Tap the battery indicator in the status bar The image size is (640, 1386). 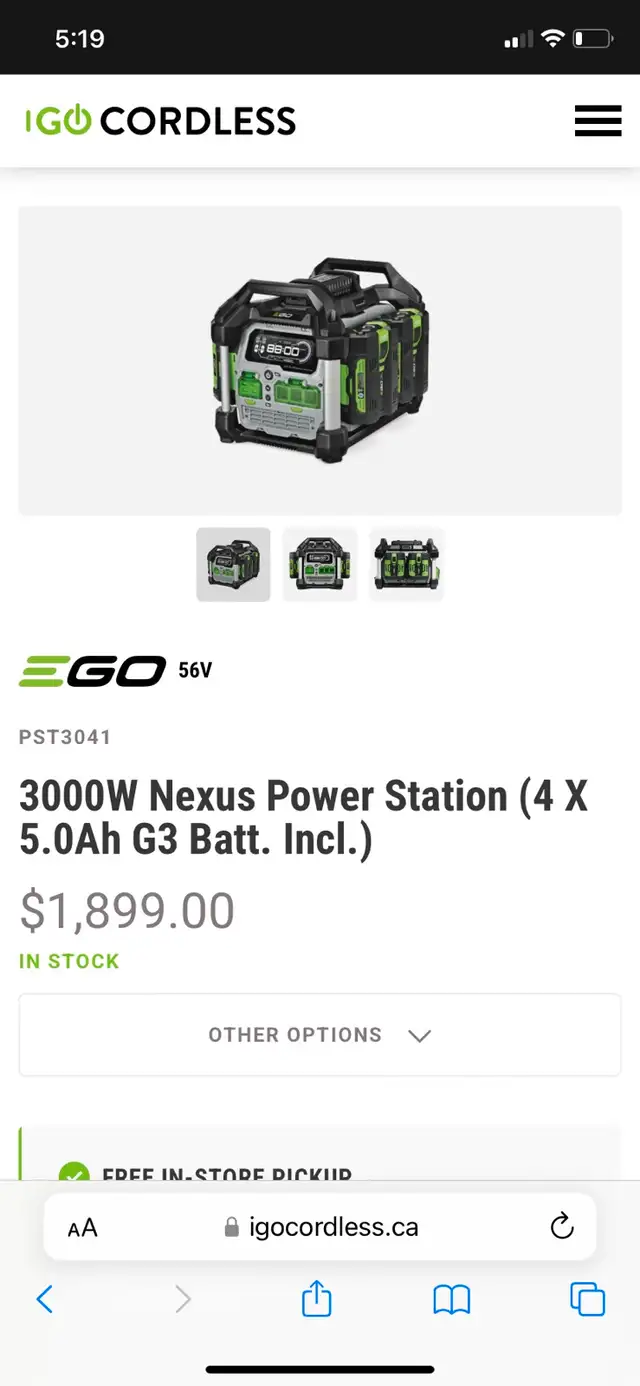coord(593,40)
